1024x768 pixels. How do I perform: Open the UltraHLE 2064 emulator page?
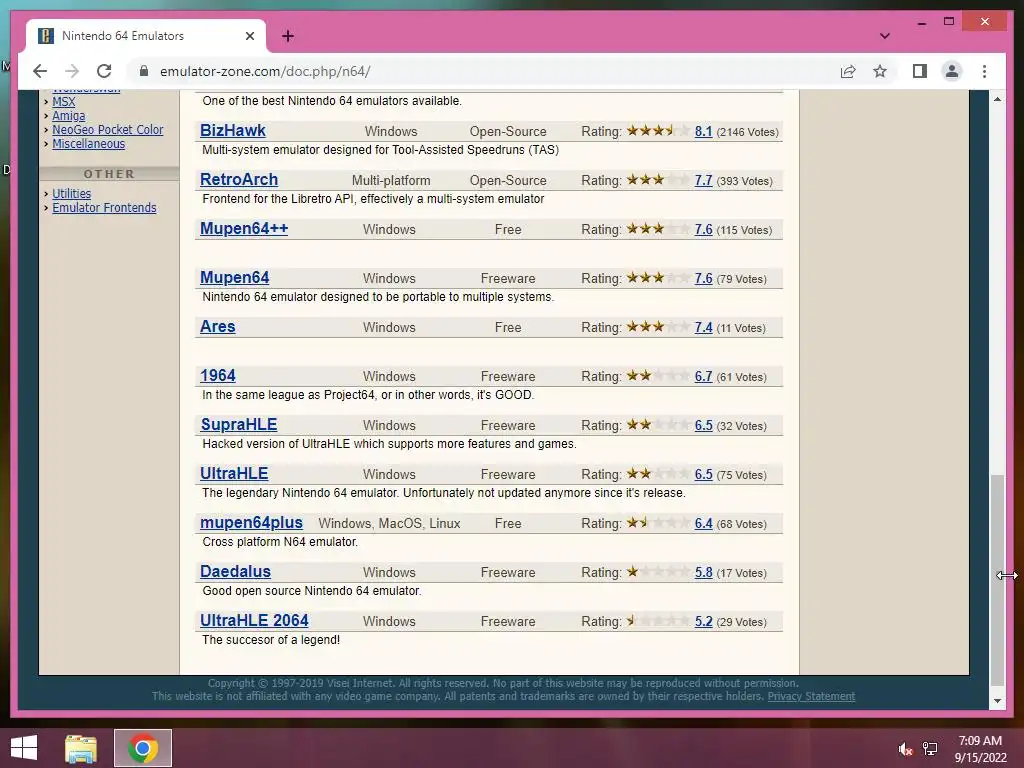click(x=254, y=620)
